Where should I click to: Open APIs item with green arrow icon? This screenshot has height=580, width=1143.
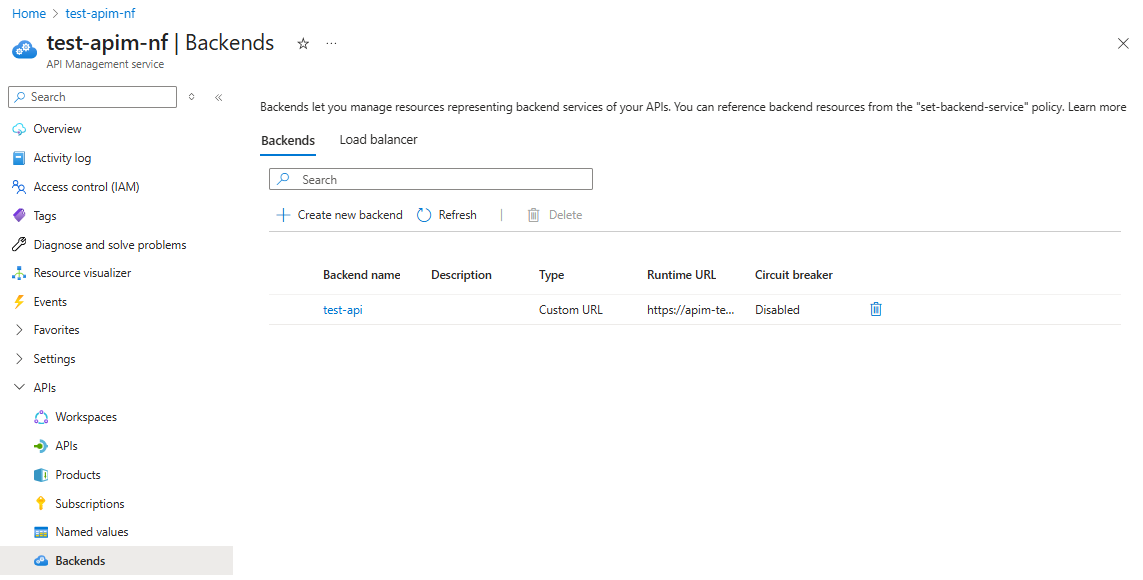point(66,446)
